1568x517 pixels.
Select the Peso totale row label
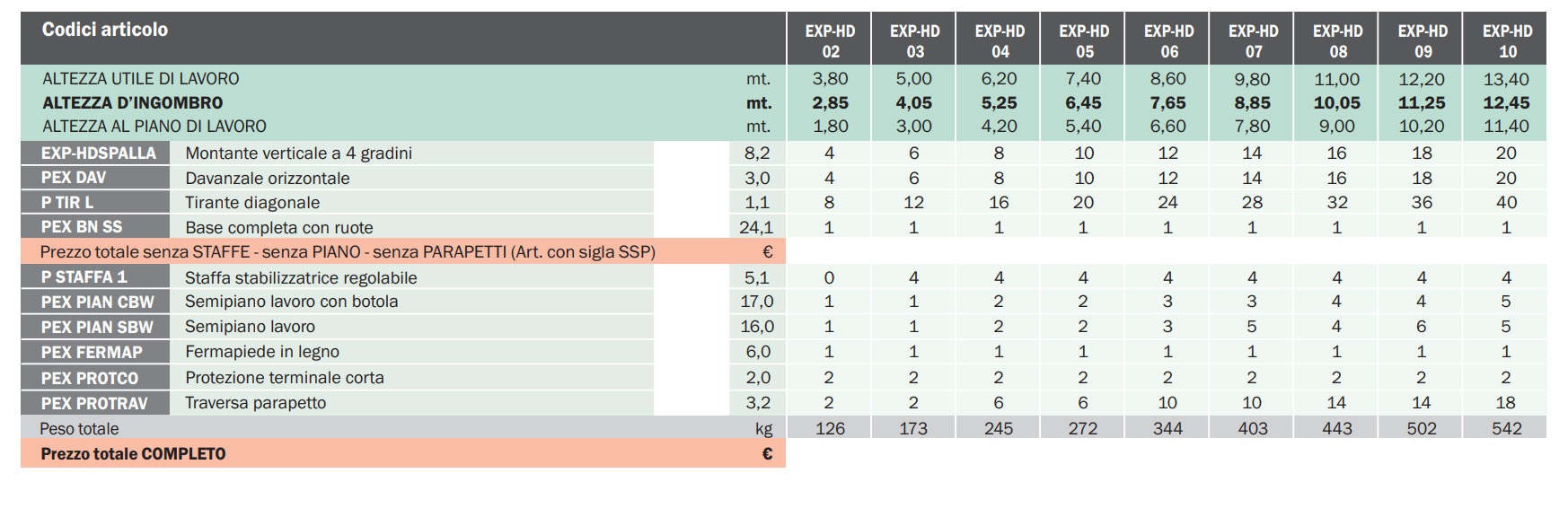click(79, 429)
